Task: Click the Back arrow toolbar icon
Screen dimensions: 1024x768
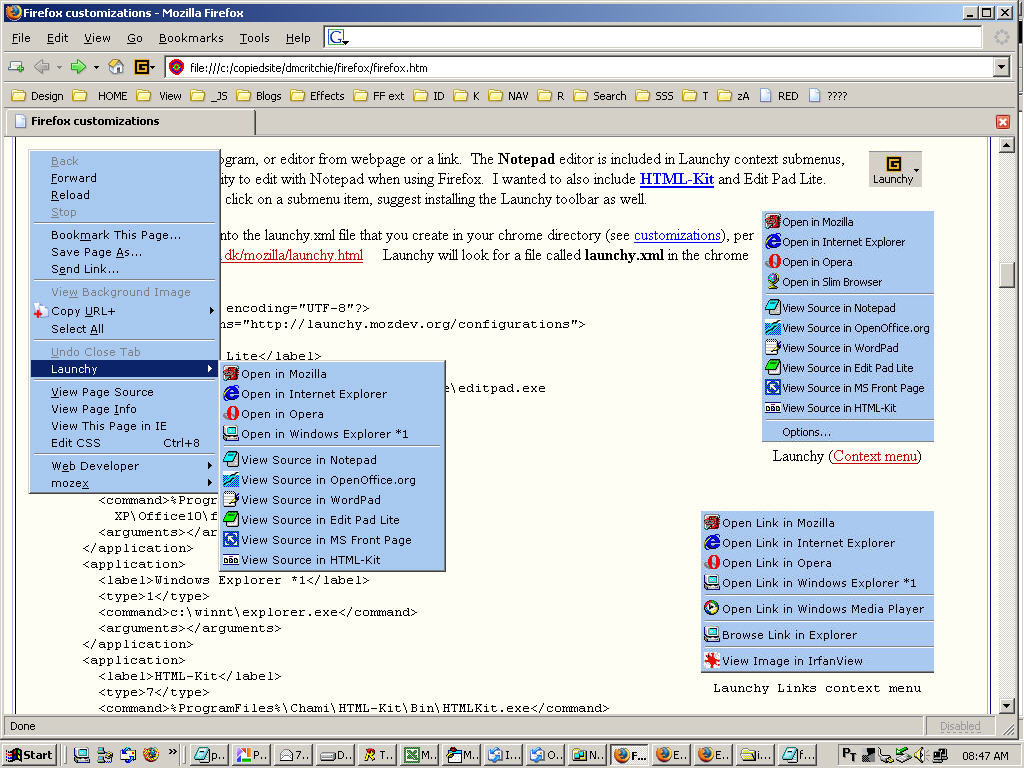Action: pyautogui.click(x=42, y=67)
